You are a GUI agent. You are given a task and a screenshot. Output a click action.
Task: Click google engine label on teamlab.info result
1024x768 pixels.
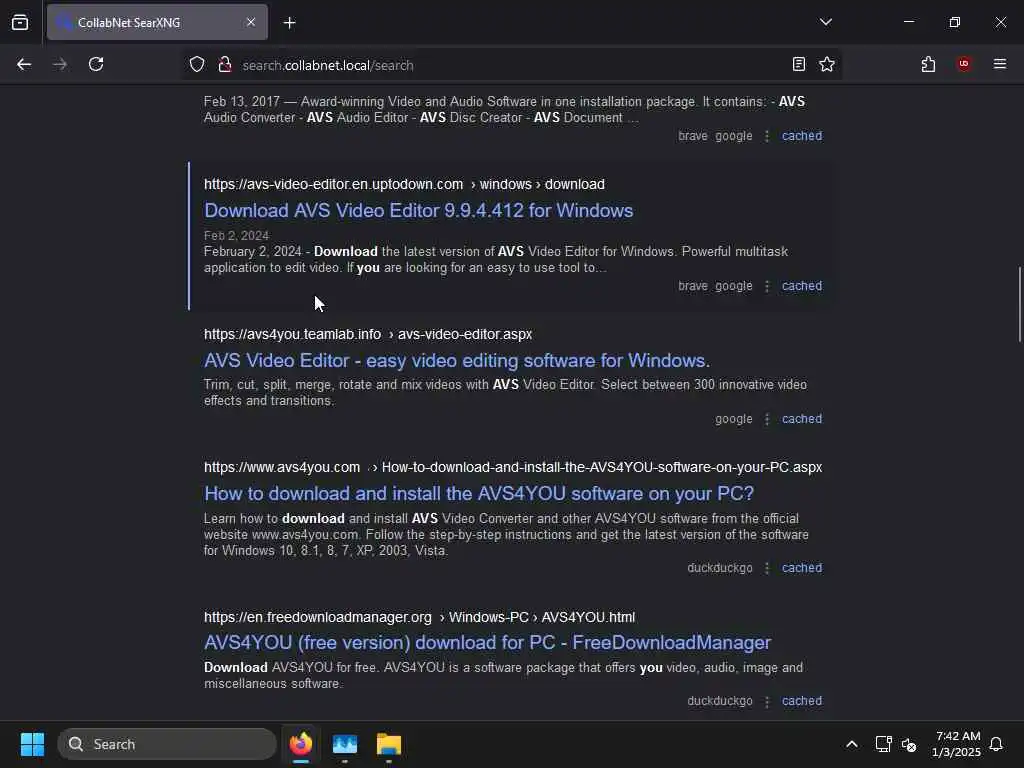[733, 419]
